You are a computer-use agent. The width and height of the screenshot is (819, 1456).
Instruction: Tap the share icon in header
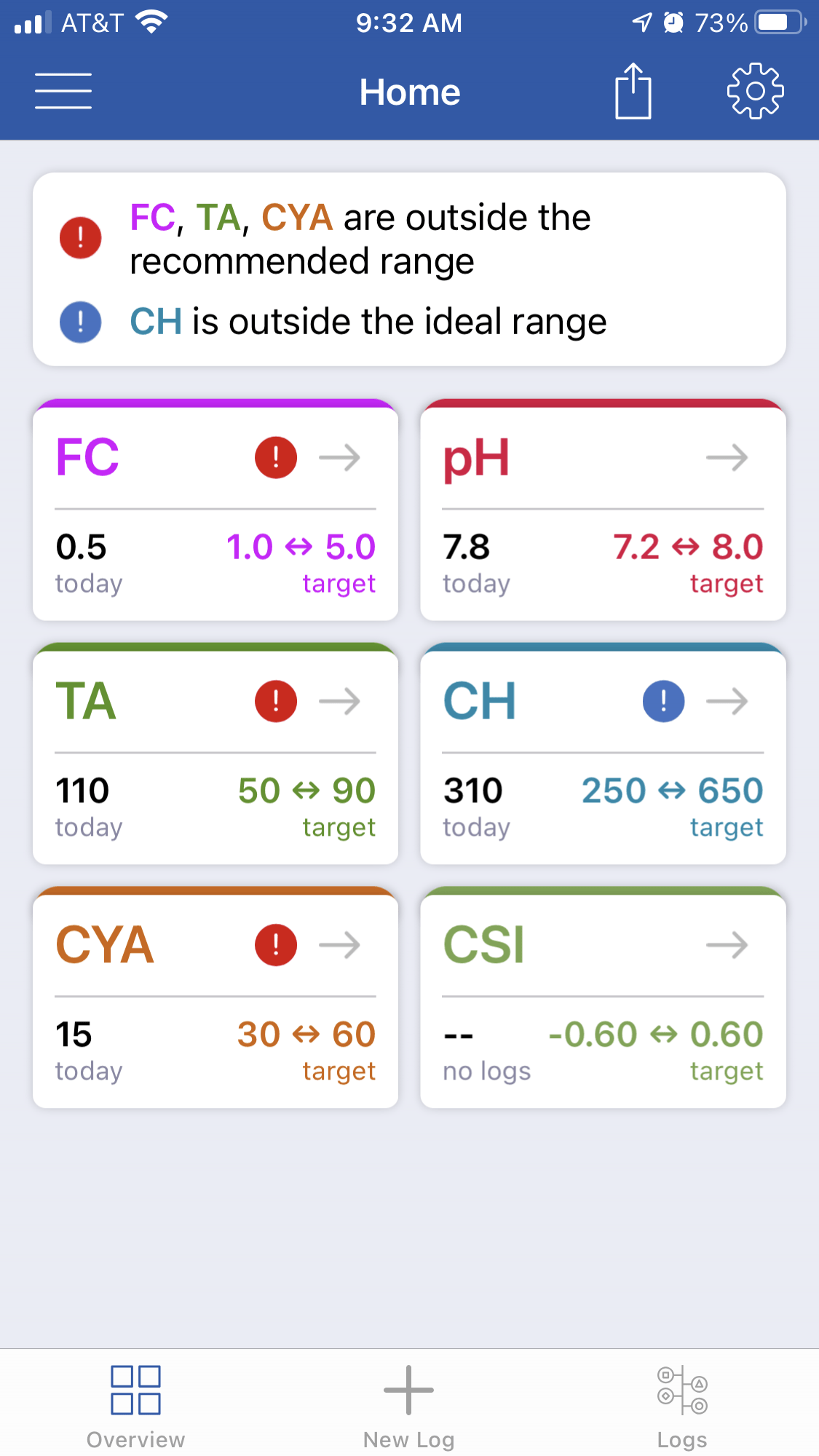[x=633, y=91]
